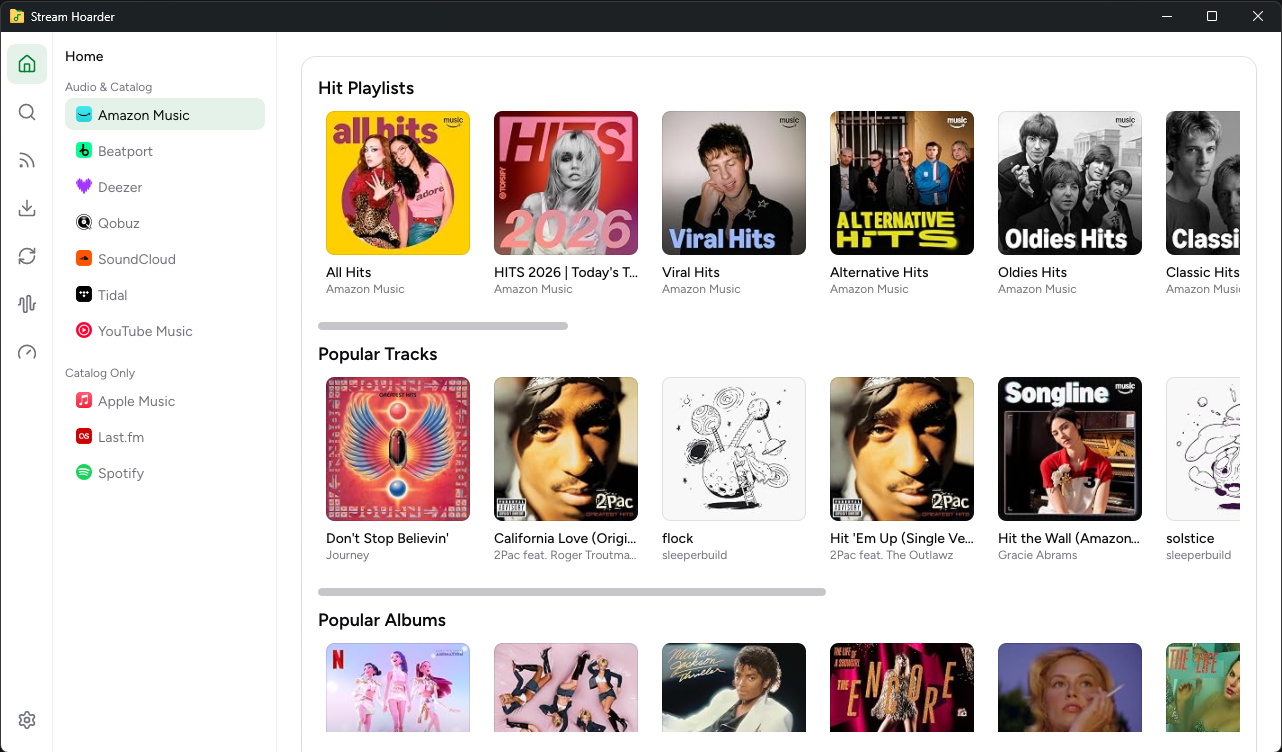Open Hit 'Em Up track cover
This screenshot has width=1282, height=752.
pos(902,449)
